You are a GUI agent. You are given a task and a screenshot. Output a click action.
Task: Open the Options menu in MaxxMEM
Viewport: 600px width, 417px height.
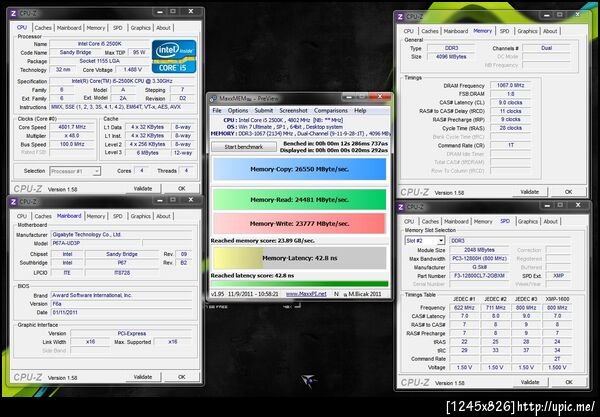pos(238,111)
